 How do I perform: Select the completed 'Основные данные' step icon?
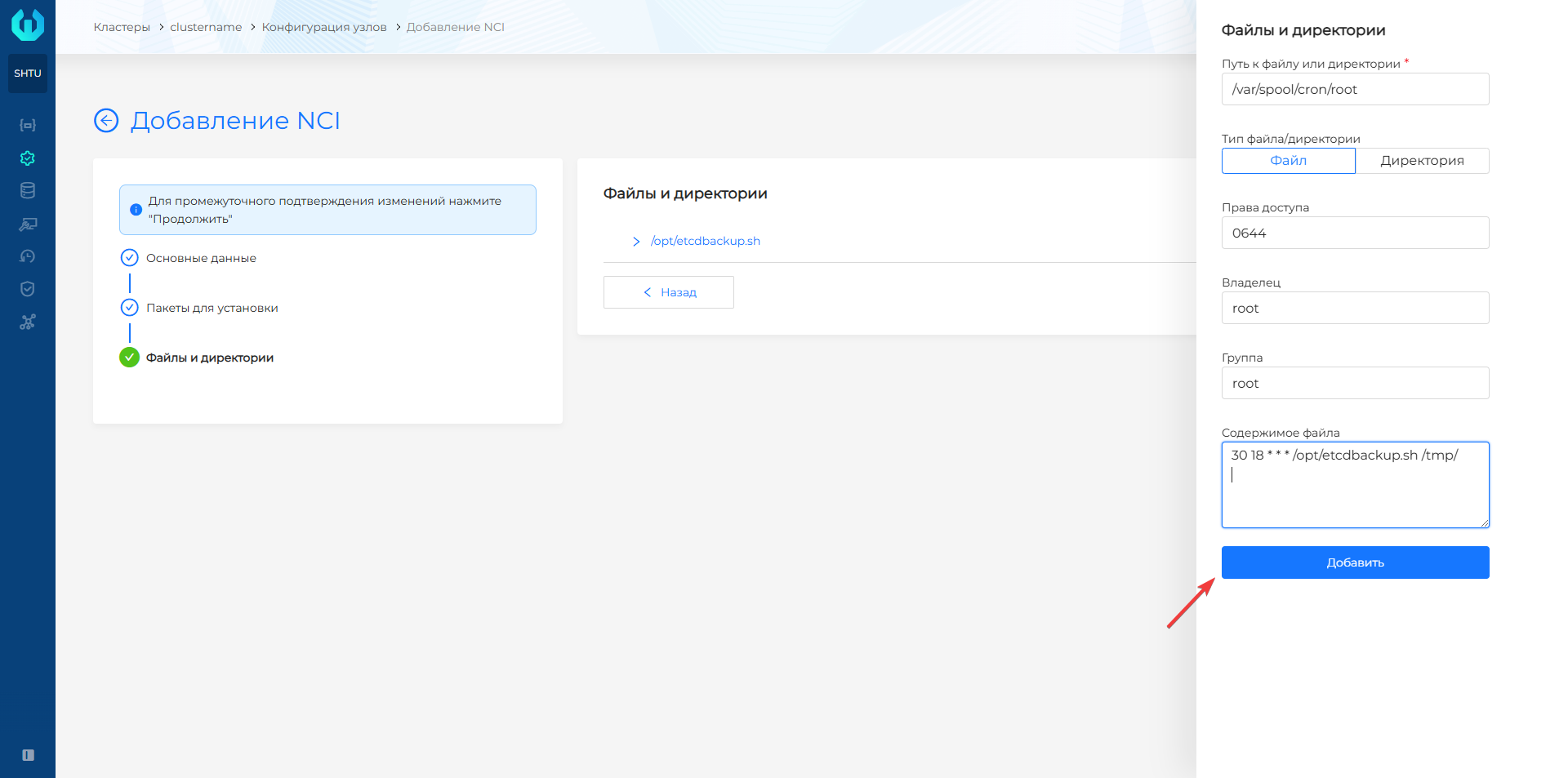pyautogui.click(x=129, y=258)
